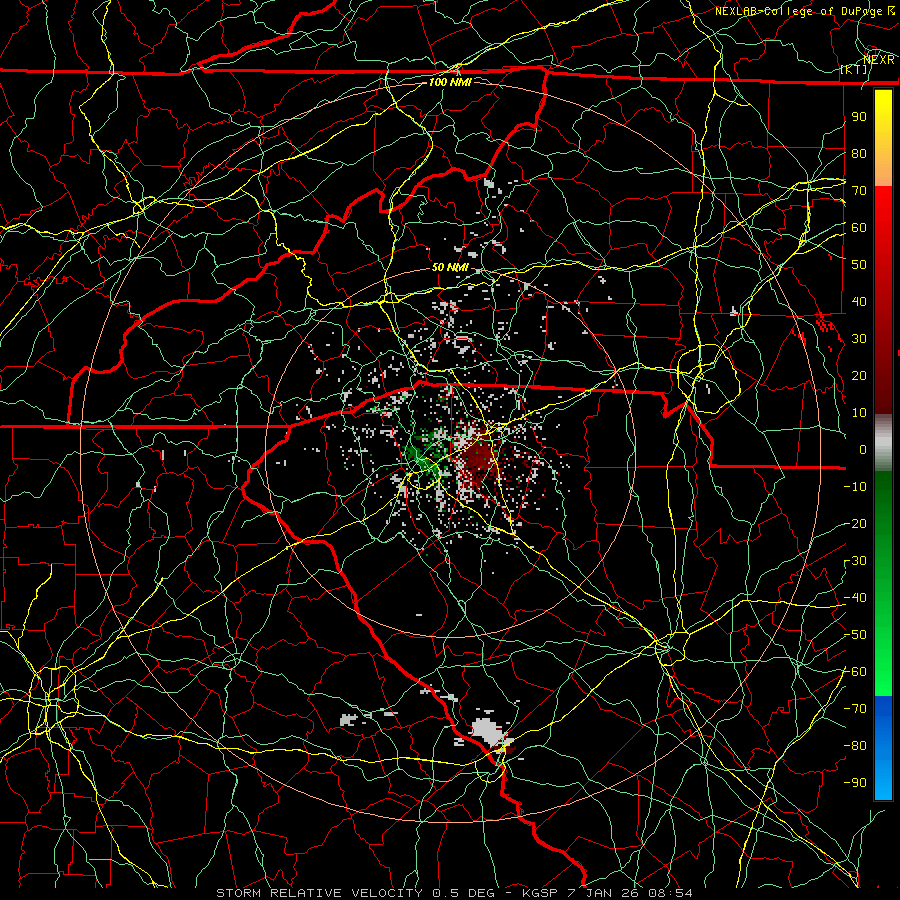
Task: Select the 0 value on velocity scale
Action: [863, 449]
